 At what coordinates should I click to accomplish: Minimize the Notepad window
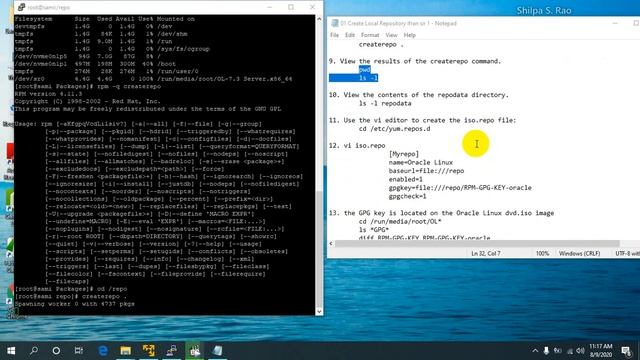pyautogui.click(x=615, y=23)
